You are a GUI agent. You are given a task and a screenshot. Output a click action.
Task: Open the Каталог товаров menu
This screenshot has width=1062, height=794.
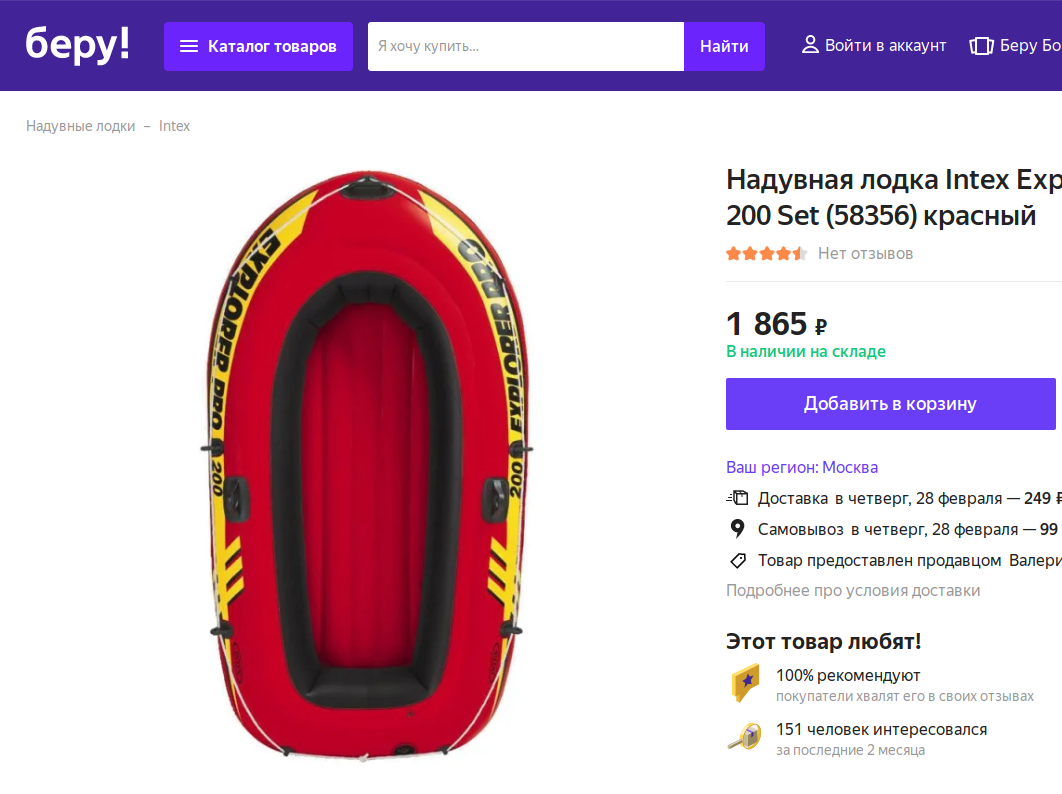point(258,47)
